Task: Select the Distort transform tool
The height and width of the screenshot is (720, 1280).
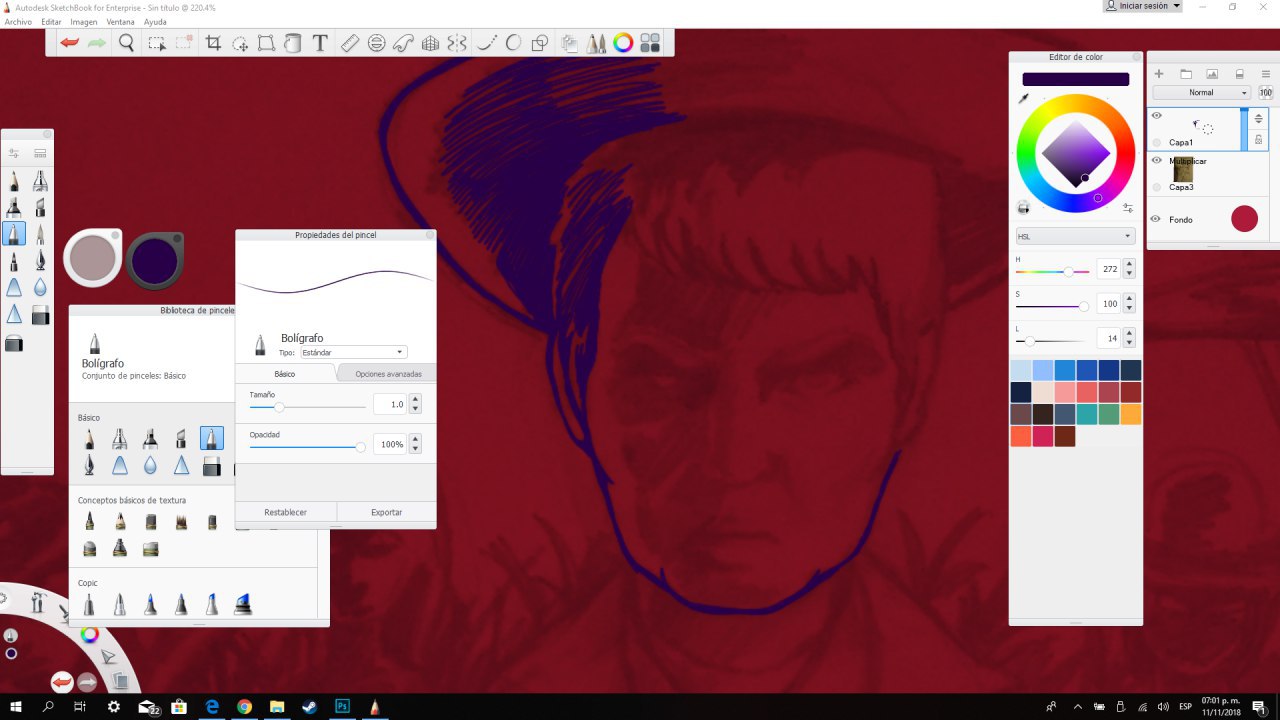Action: click(266, 43)
